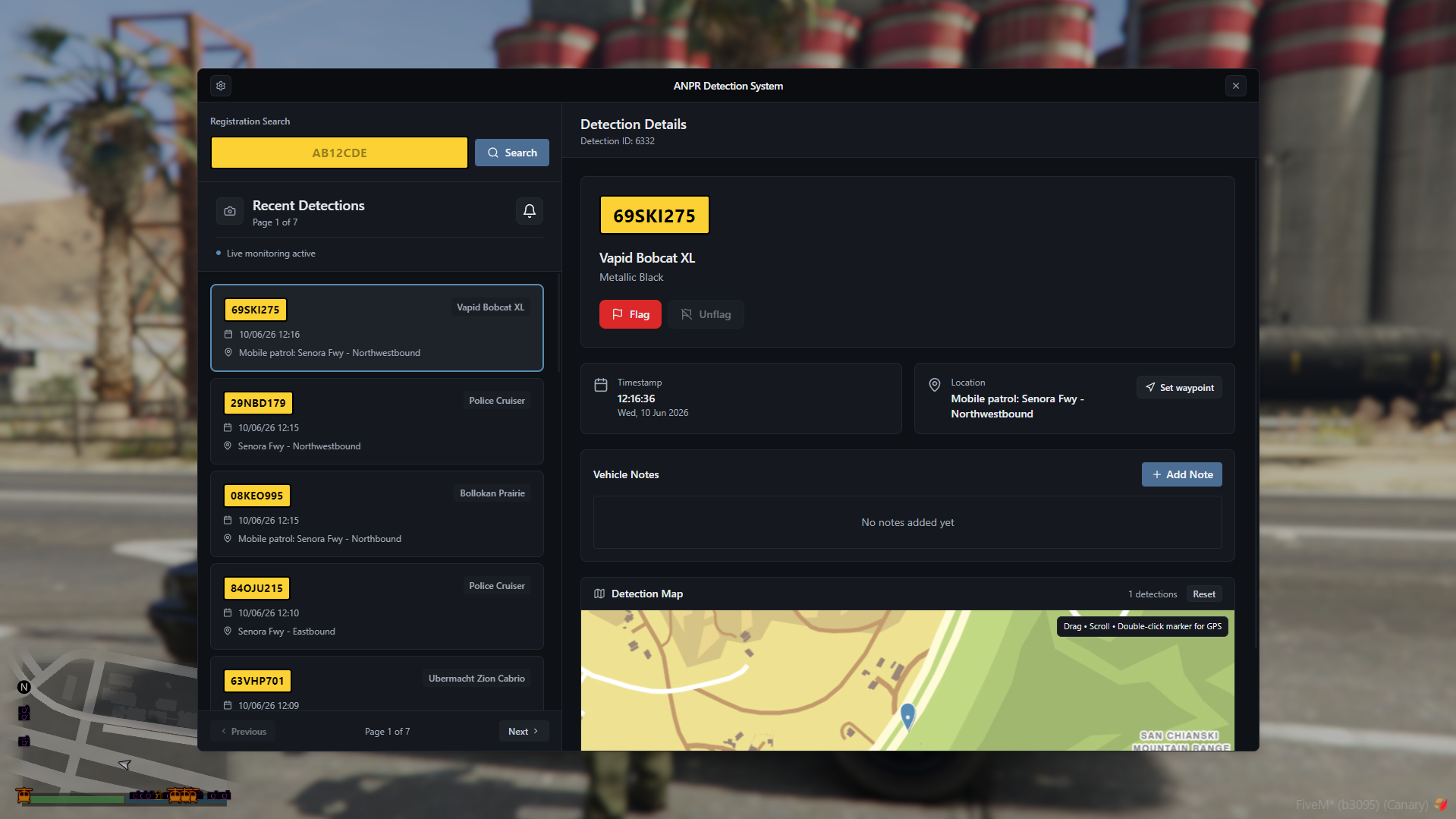Viewport: 1456px width, 819px height.
Task: Open the settings gear icon
Action: pyautogui.click(x=221, y=86)
